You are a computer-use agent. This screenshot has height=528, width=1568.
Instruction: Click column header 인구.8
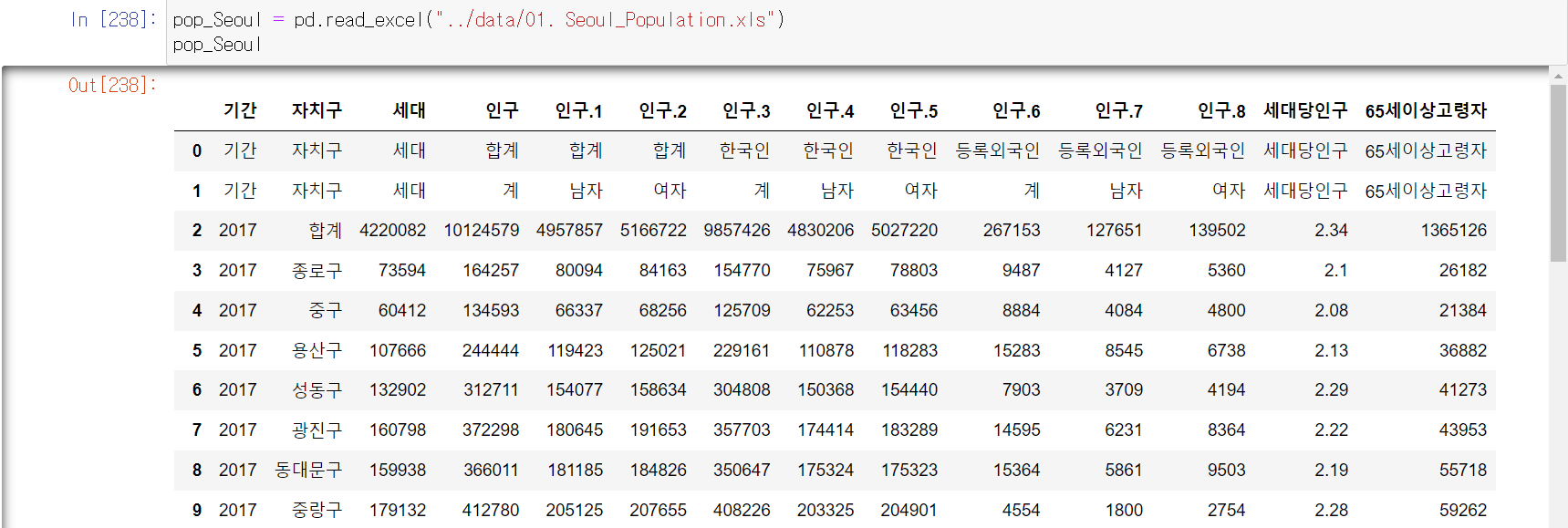tap(1221, 110)
